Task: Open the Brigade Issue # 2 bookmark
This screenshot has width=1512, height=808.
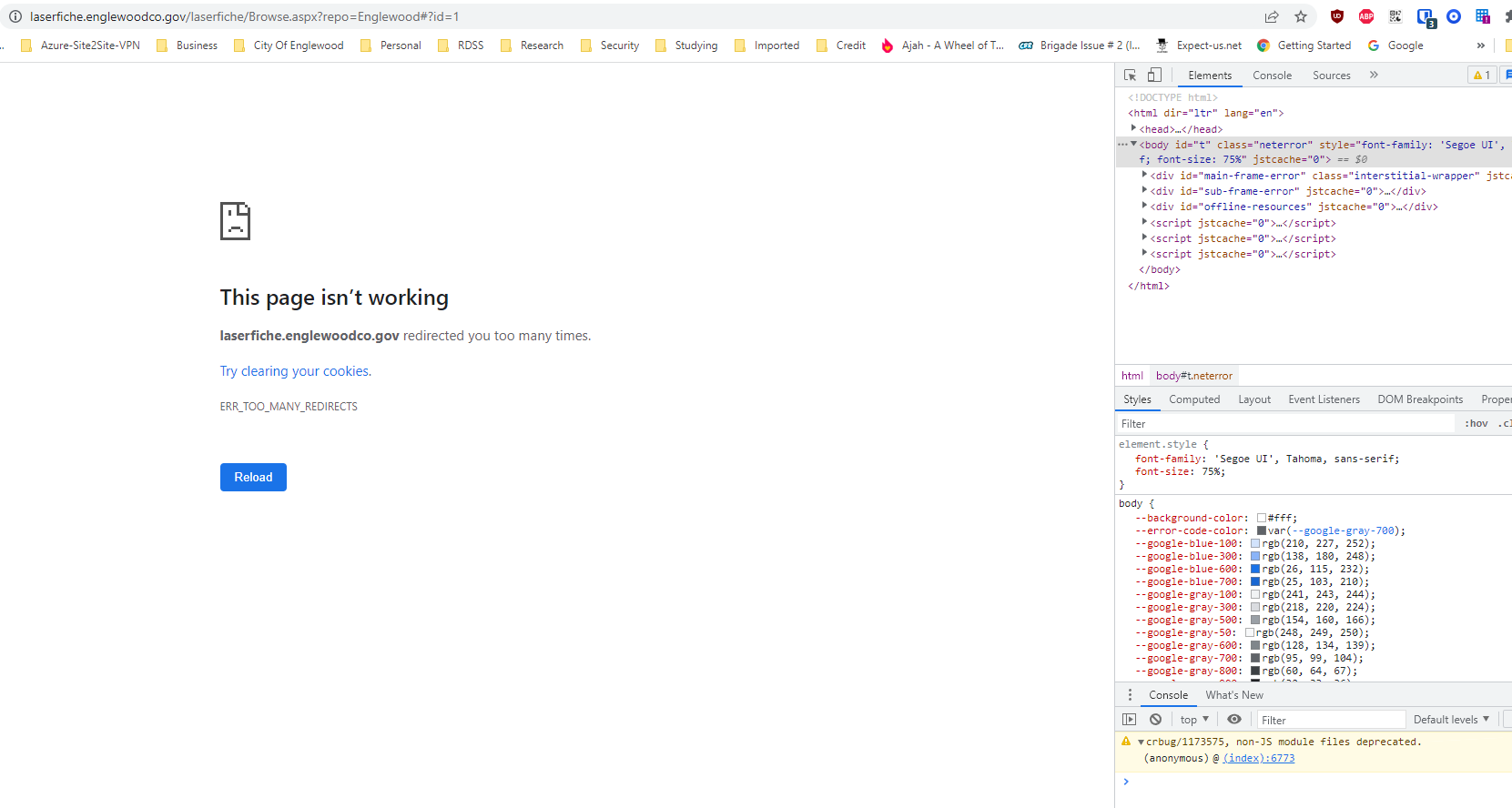Action: [1079, 45]
